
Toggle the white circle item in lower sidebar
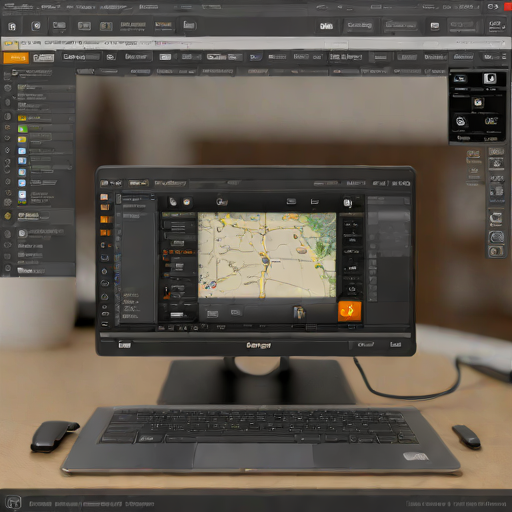tap(22, 233)
